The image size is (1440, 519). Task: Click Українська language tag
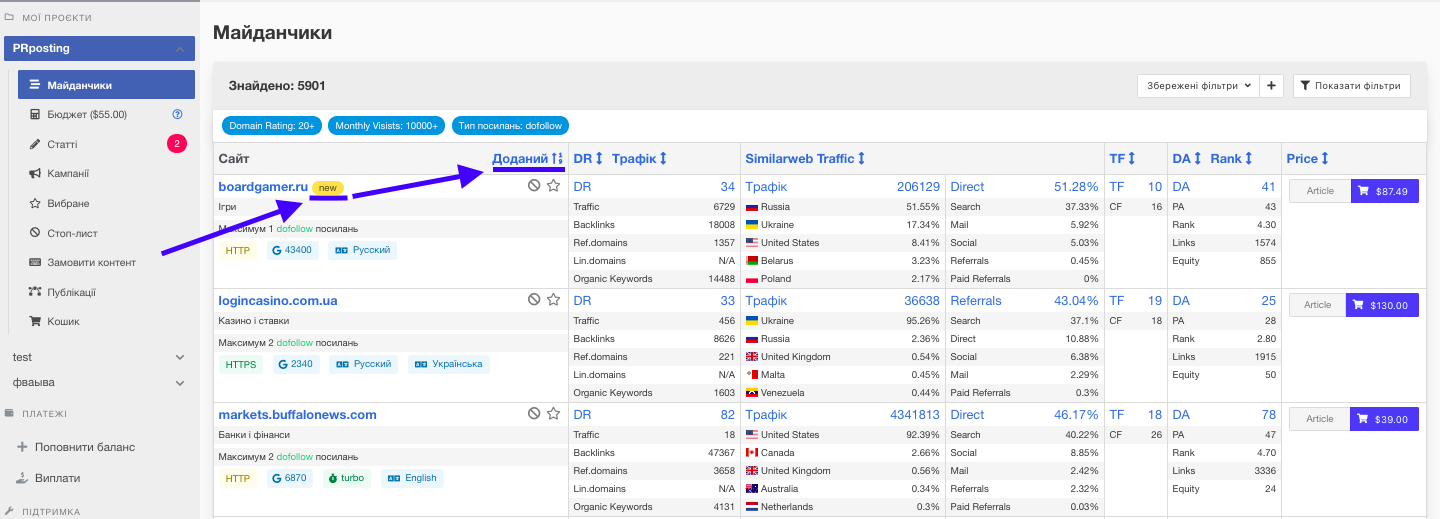click(x=449, y=364)
